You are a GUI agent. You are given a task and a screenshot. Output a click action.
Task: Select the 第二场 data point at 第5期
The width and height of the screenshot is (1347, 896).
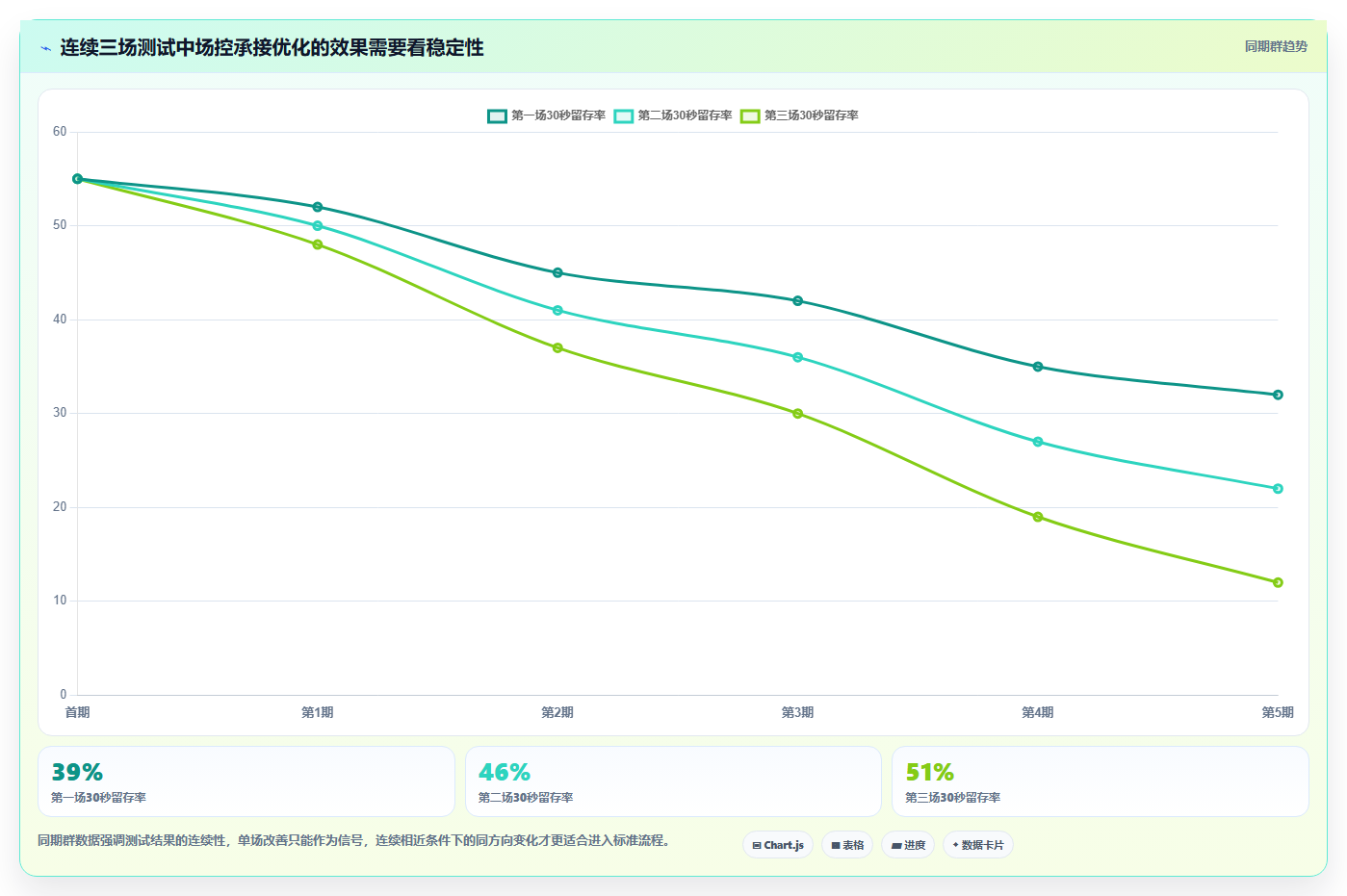[1278, 489]
